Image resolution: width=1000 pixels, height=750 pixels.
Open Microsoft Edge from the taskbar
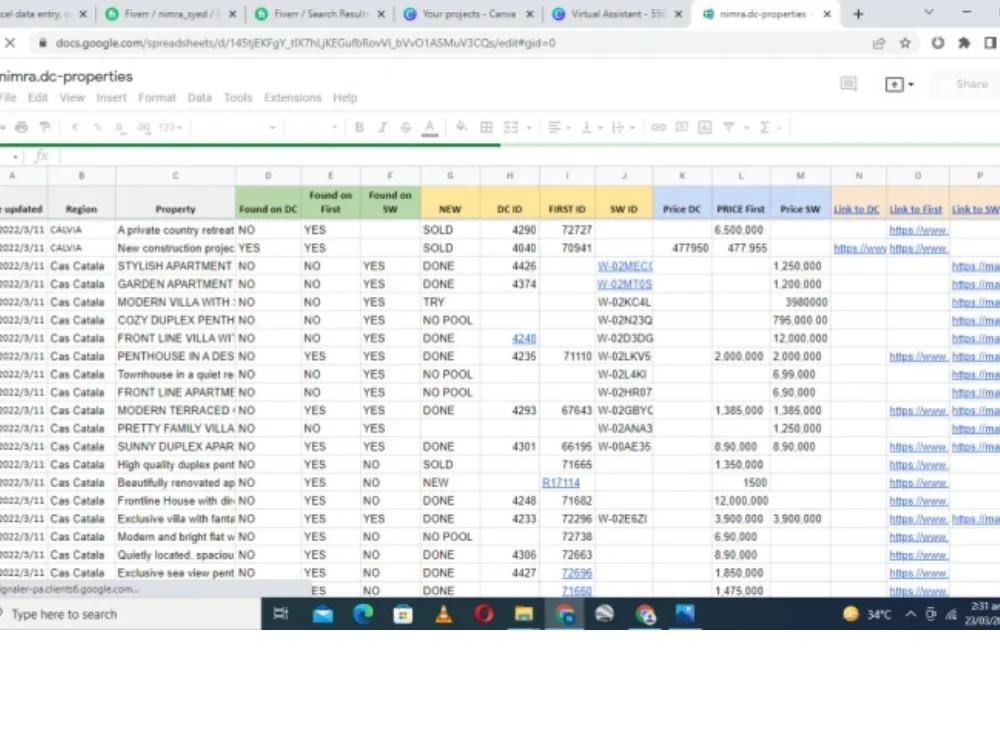point(363,614)
